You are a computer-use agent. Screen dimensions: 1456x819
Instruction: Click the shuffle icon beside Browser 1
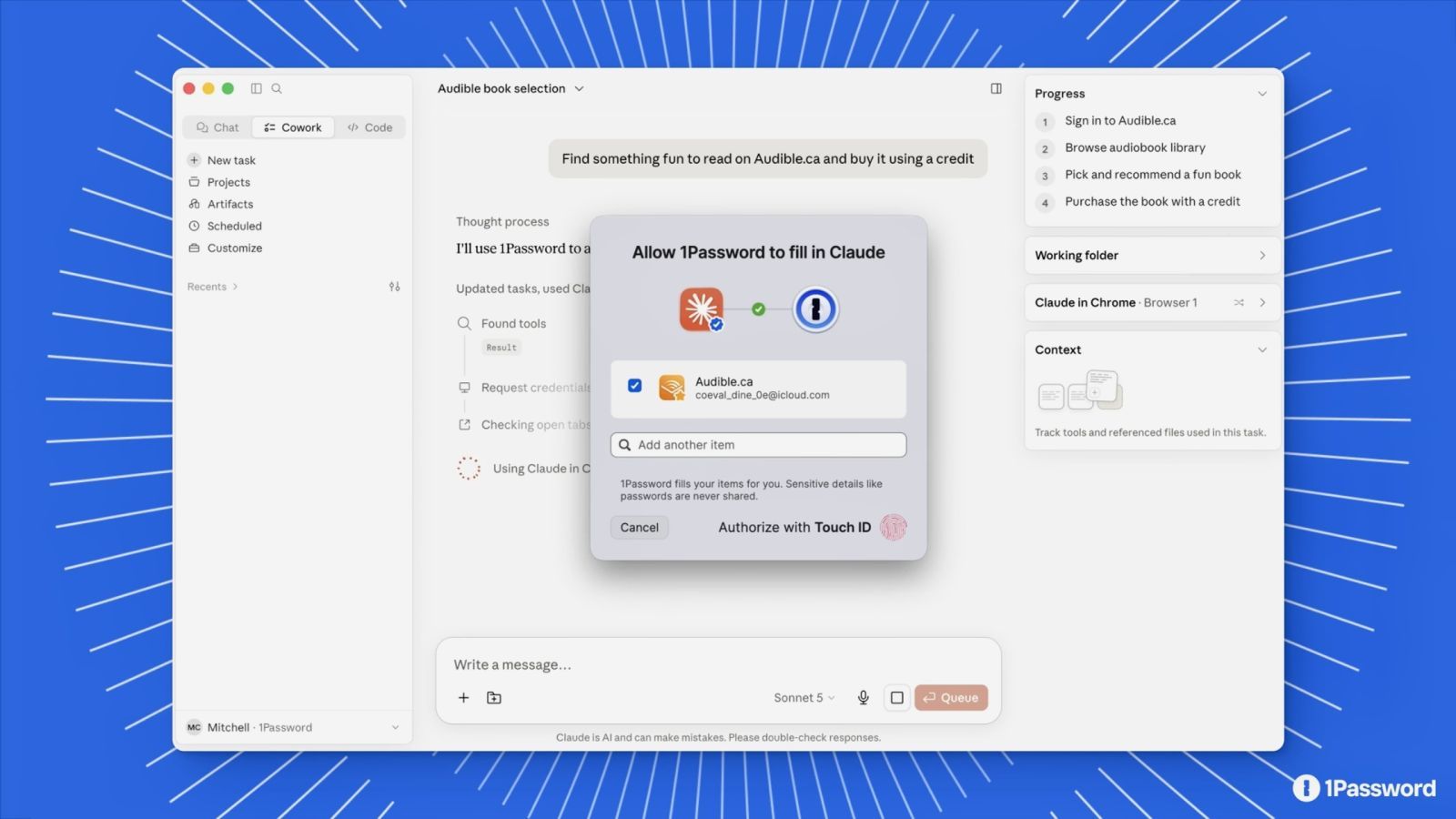[1239, 302]
